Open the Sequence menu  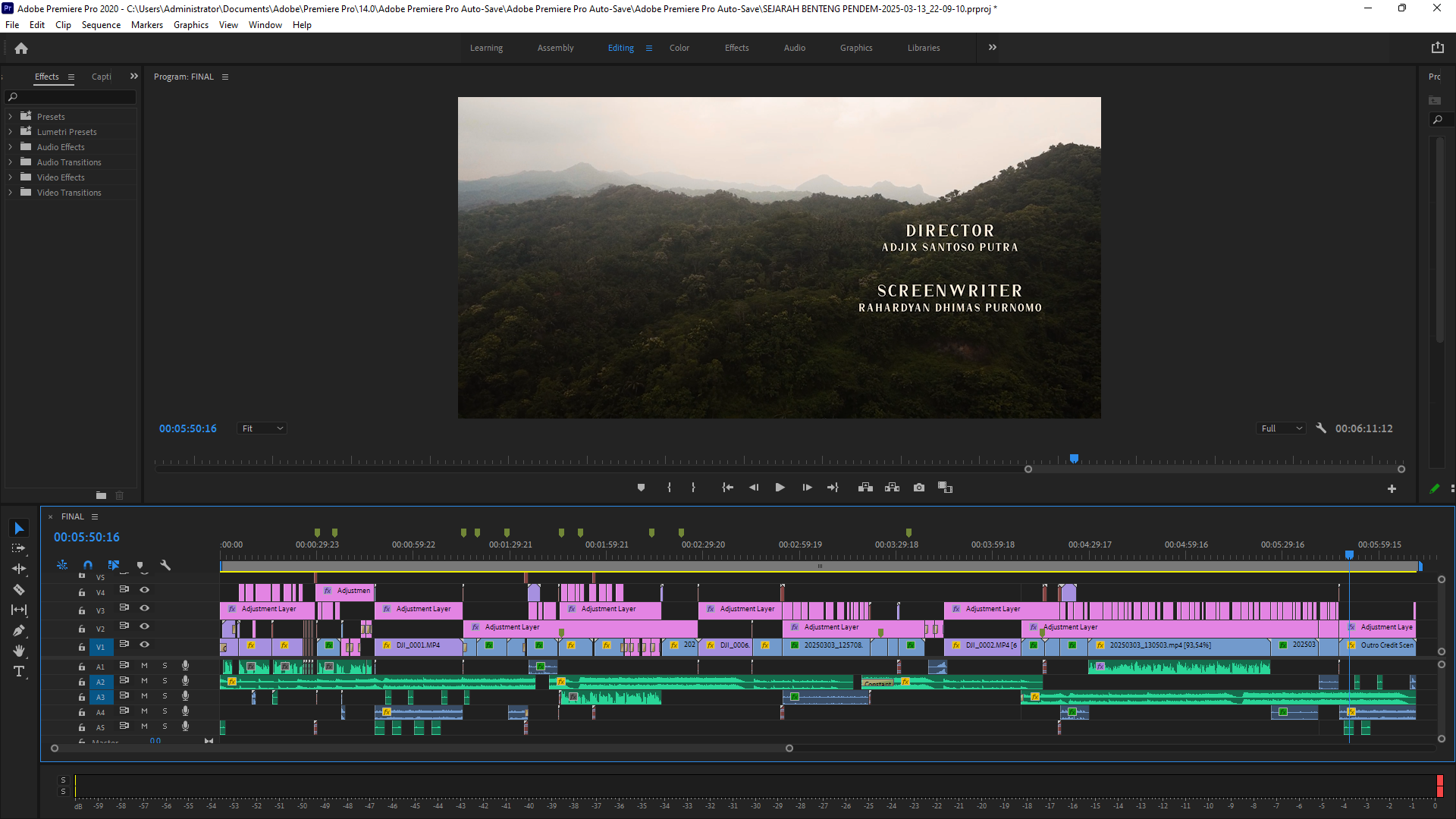click(101, 25)
